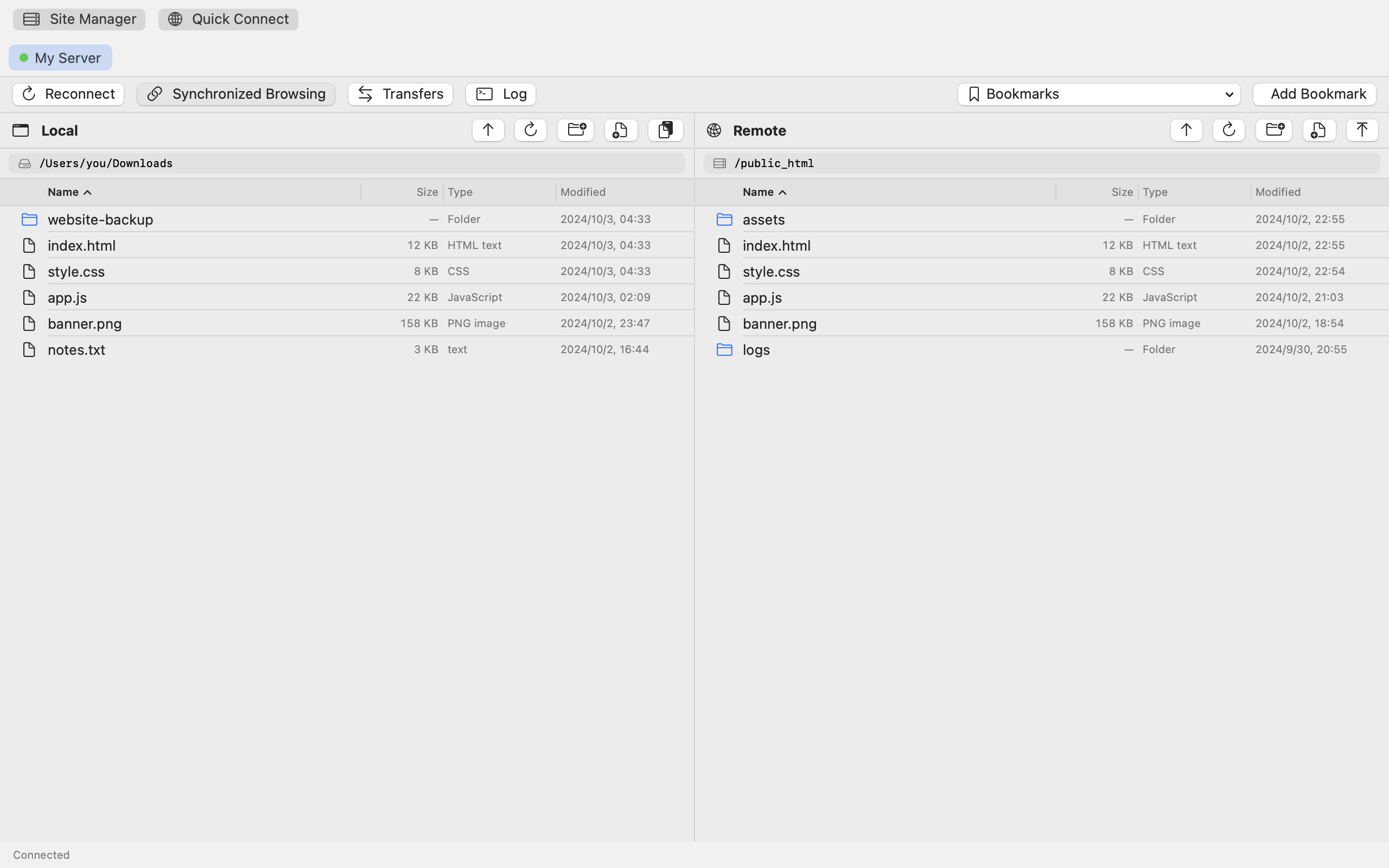1389x868 pixels.
Task: Sort Local files by Size
Action: click(x=427, y=192)
